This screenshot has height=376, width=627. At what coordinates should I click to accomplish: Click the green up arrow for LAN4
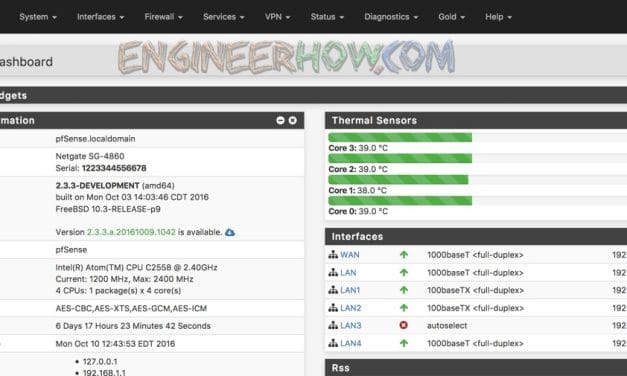(x=404, y=343)
